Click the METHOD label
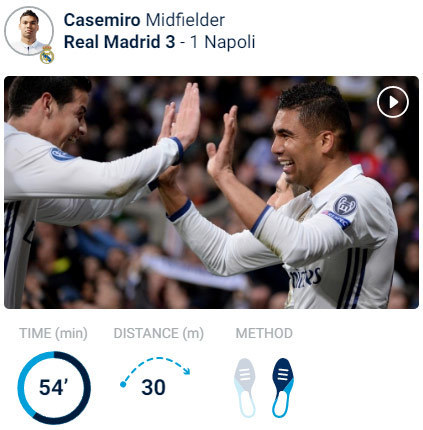423x430 pixels. pyautogui.click(x=264, y=333)
